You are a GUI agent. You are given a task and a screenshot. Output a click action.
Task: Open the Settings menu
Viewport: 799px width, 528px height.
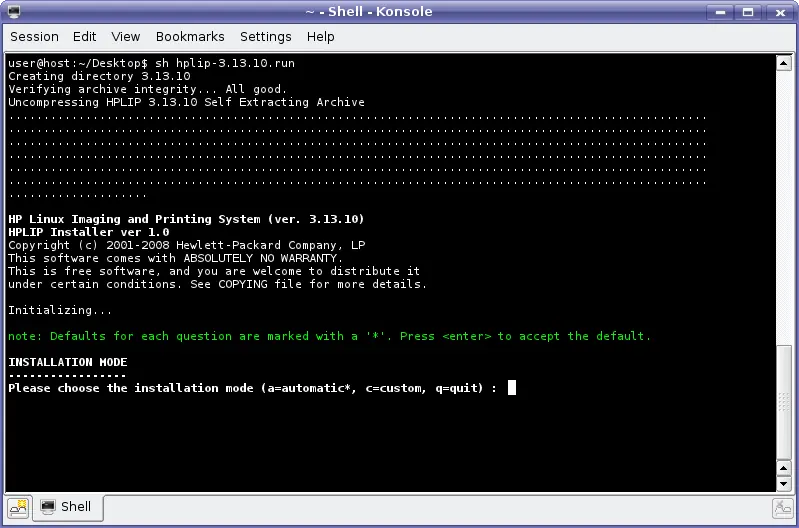265,37
